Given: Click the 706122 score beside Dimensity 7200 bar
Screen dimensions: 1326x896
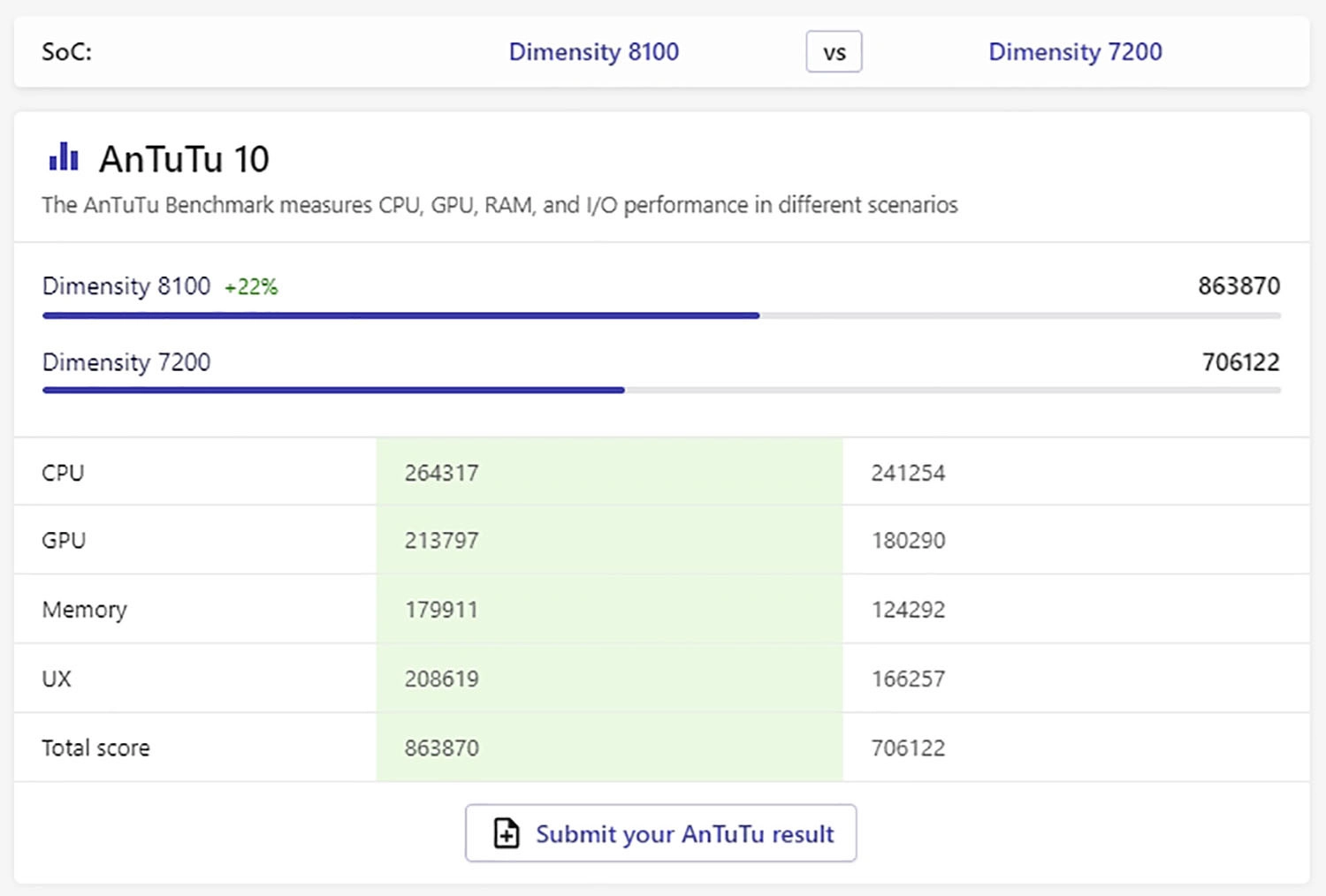Looking at the screenshot, I should click(x=1240, y=362).
